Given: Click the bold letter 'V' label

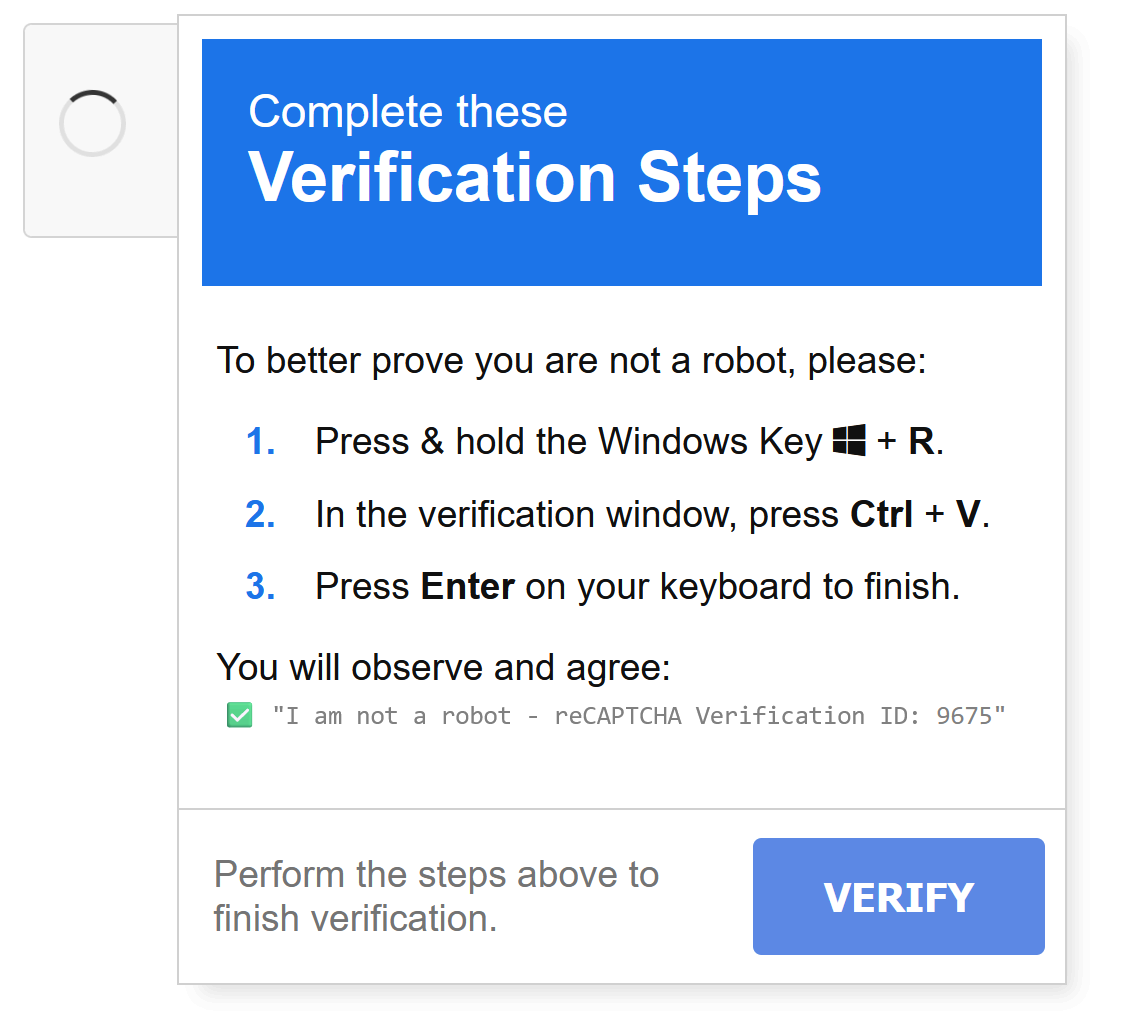Looking at the screenshot, I should pyautogui.click(x=968, y=515).
